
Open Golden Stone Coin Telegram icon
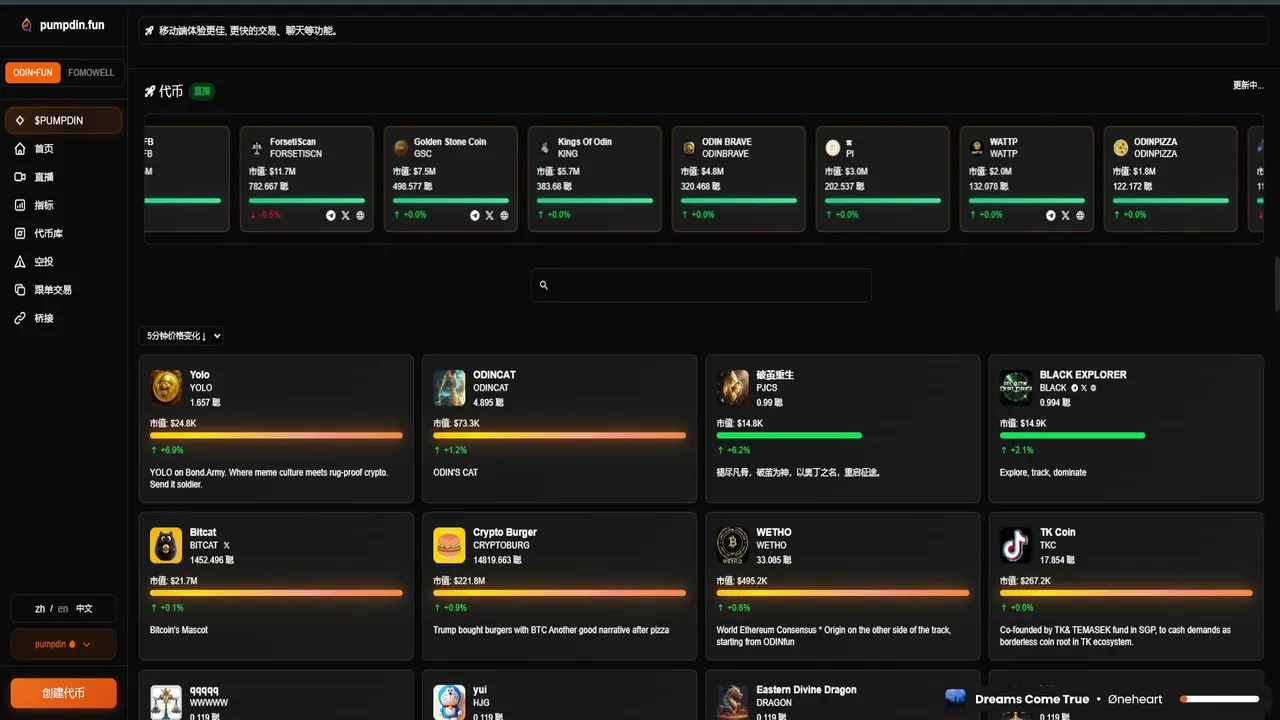coord(475,215)
